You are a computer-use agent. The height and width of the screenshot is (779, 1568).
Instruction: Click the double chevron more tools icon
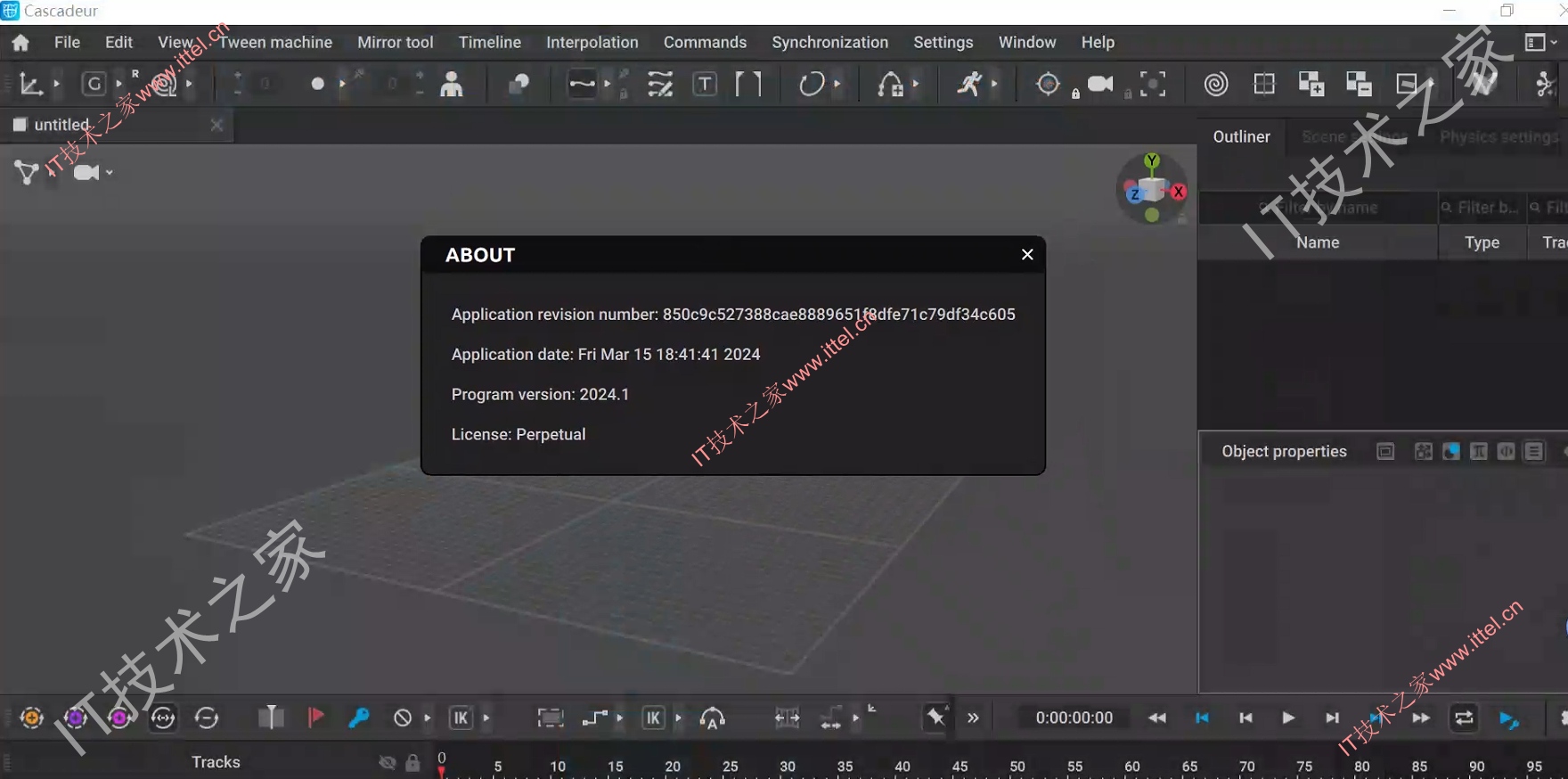973,717
